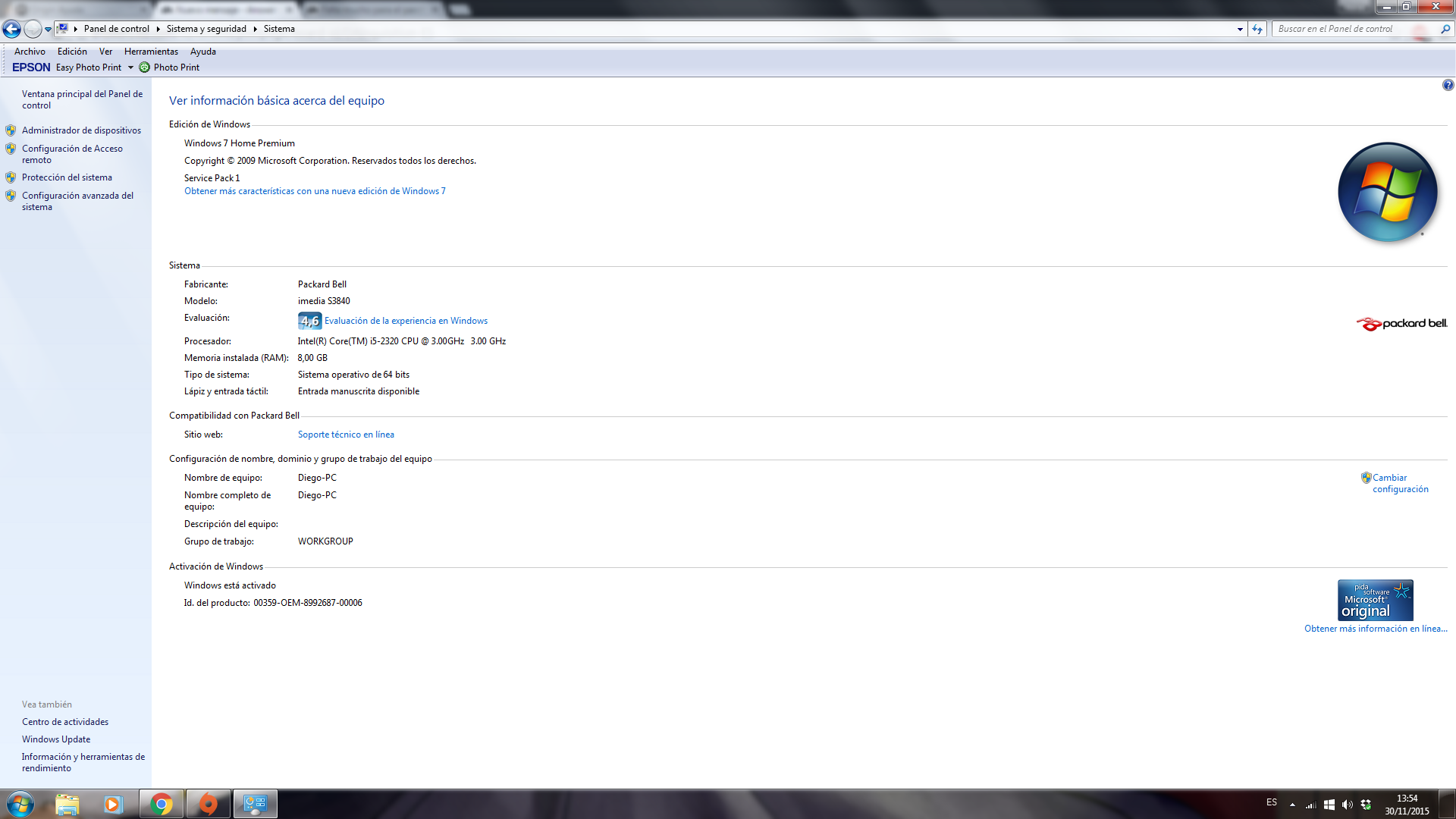The image size is (1456, 819).
Task: Click the Control Panel taskbar button
Action: click(x=255, y=804)
